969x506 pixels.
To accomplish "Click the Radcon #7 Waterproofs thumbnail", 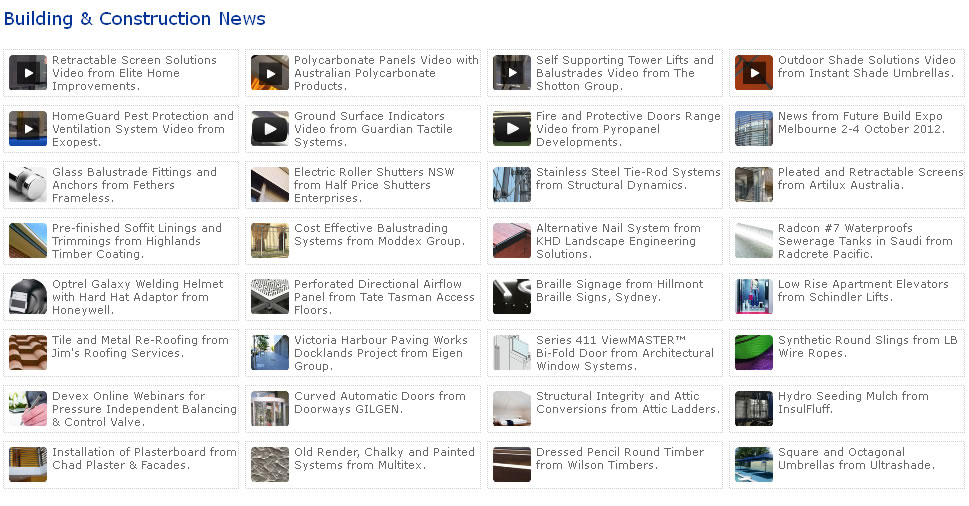I will point(754,241).
